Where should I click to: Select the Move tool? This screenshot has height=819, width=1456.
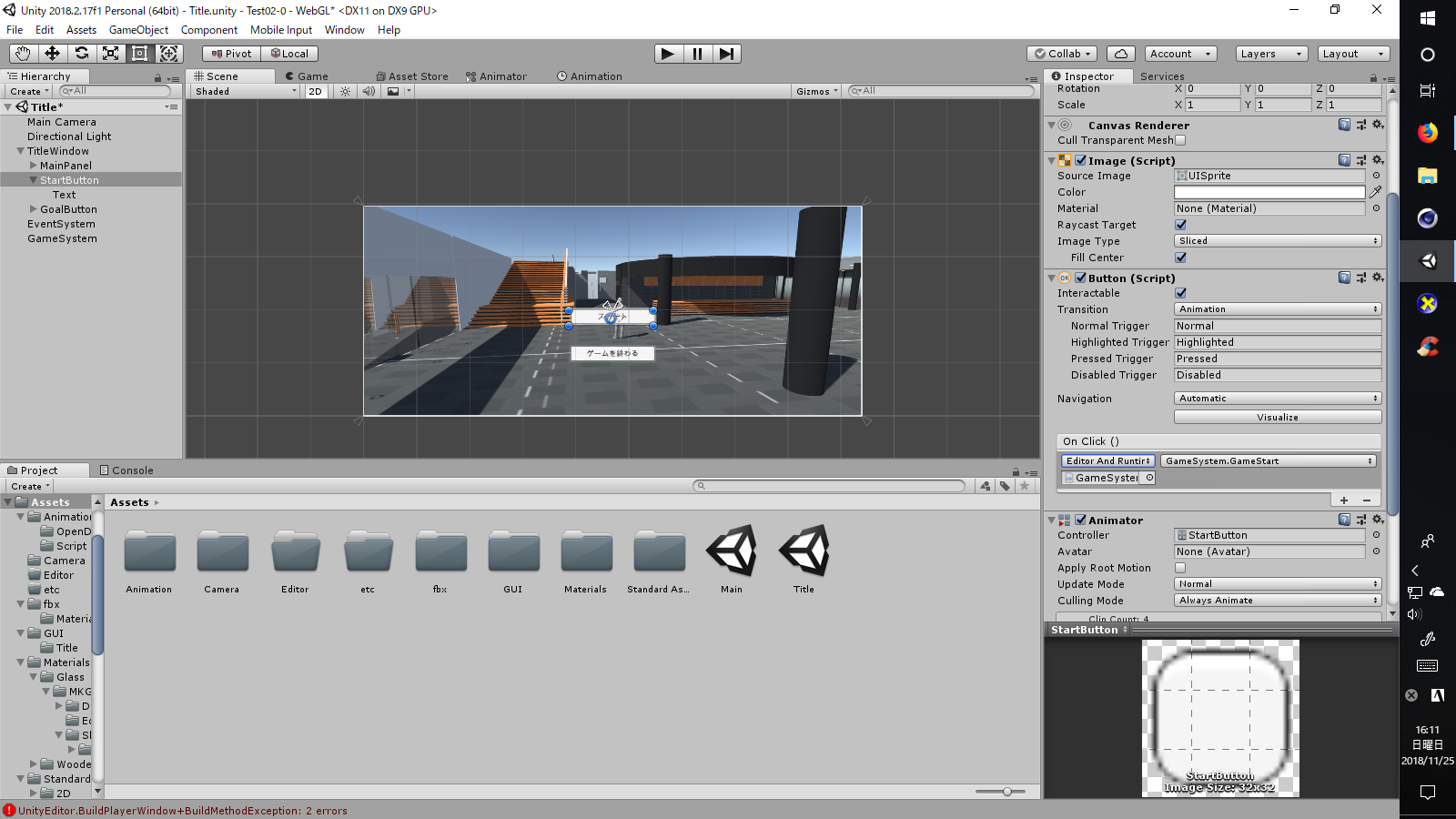[x=52, y=54]
